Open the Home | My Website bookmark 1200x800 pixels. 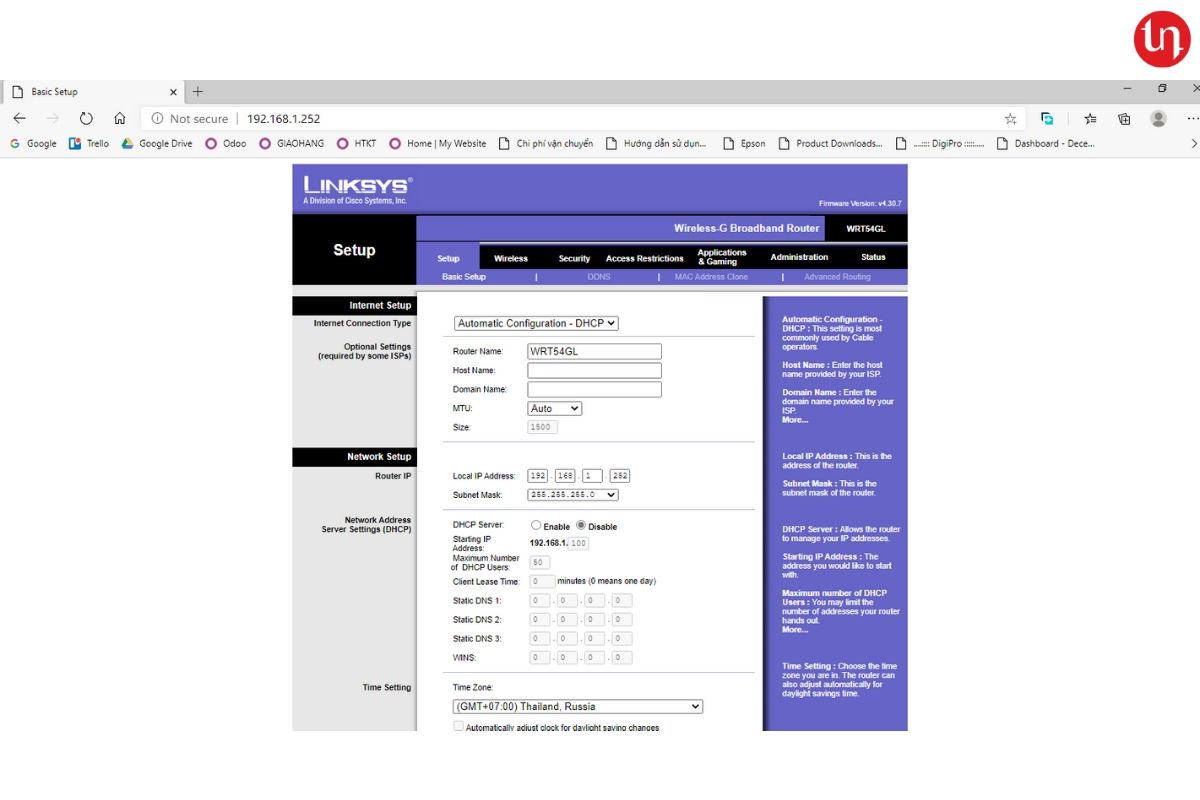(438, 143)
